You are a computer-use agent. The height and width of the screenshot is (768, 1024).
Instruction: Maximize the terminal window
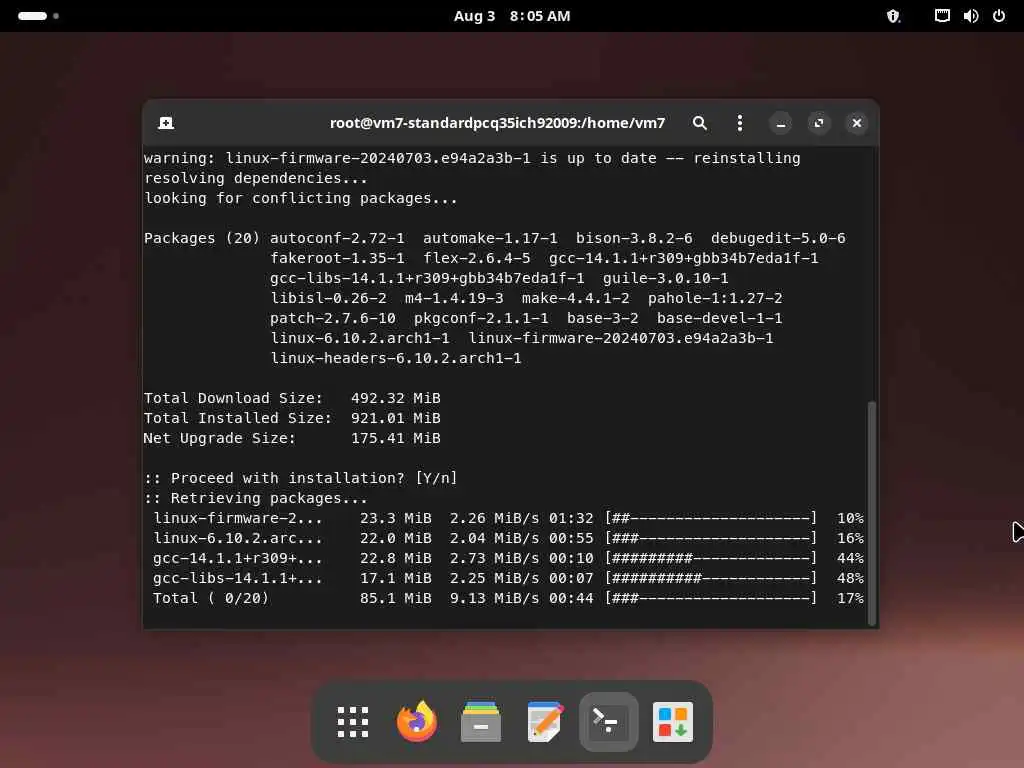pyautogui.click(x=819, y=123)
